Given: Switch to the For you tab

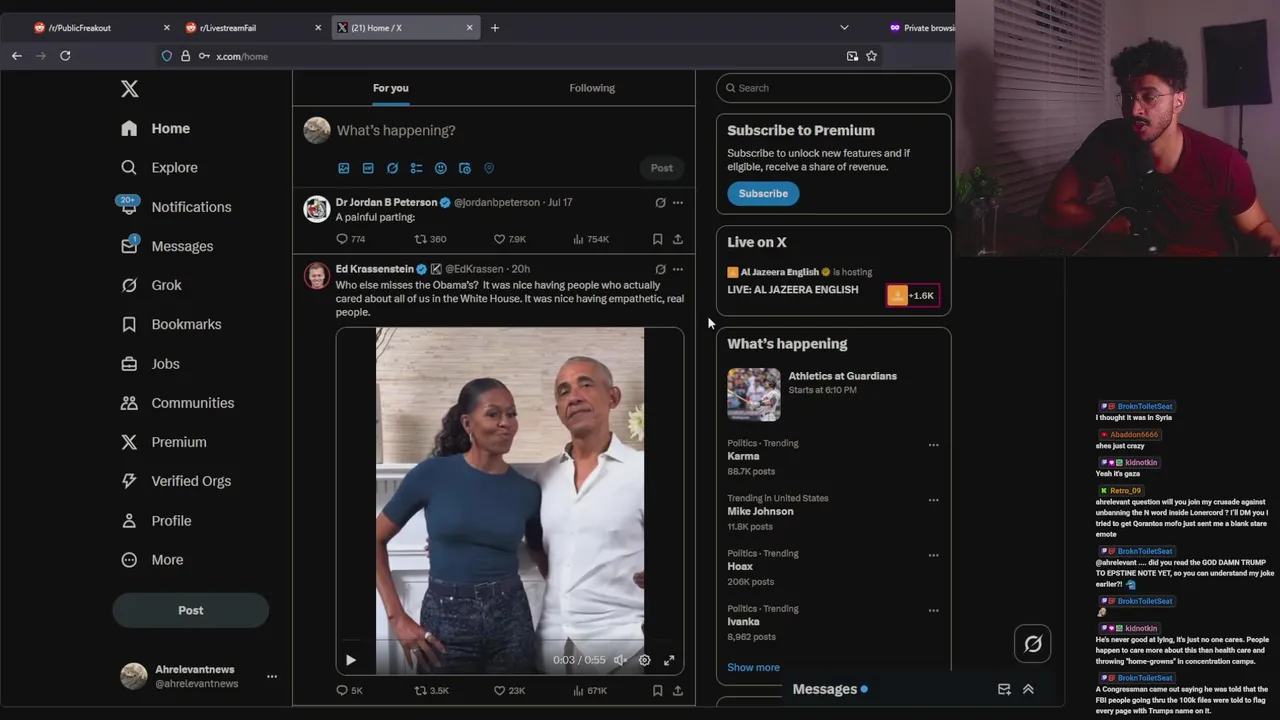Looking at the screenshot, I should 391,88.
